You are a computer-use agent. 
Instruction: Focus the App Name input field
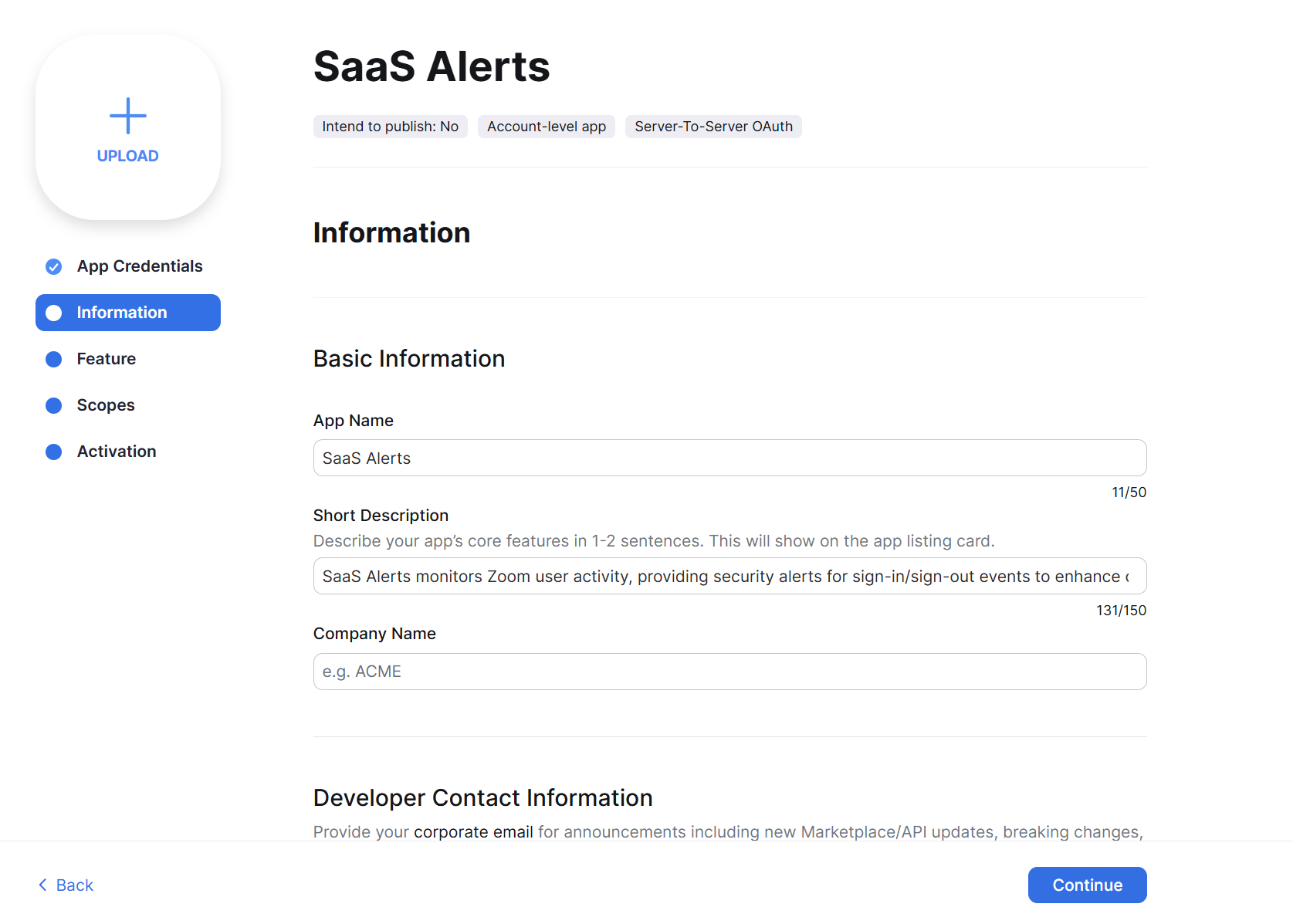point(729,458)
